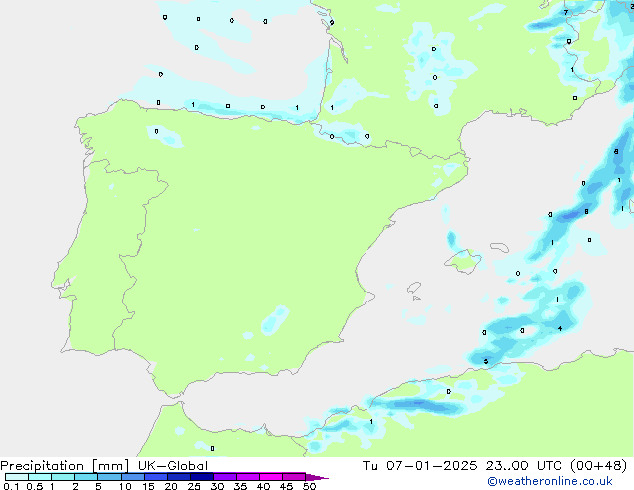Image resolution: width=634 pixels, height=490 pixels.
Task: Click the legend label '25'
Action: 194,486
